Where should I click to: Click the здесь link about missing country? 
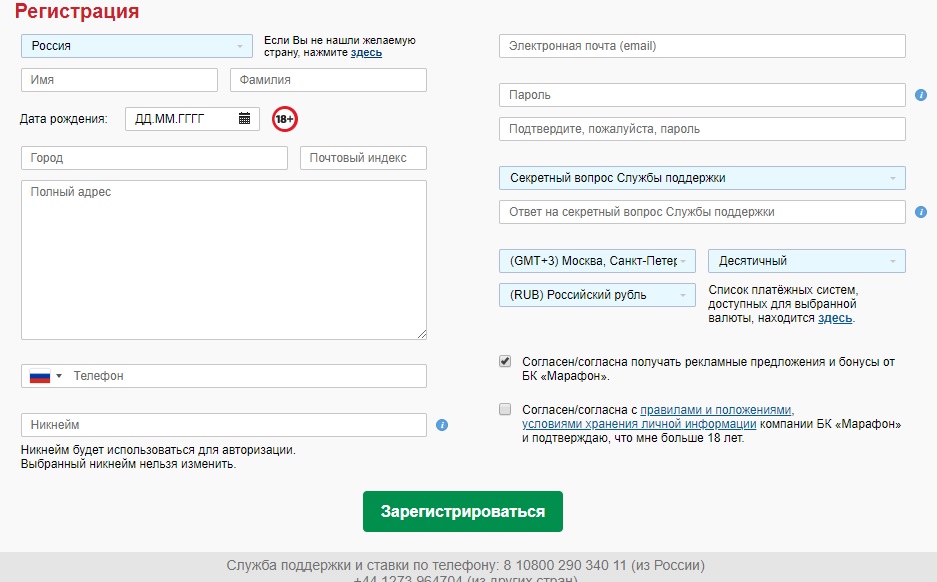[x=366, y=53]
